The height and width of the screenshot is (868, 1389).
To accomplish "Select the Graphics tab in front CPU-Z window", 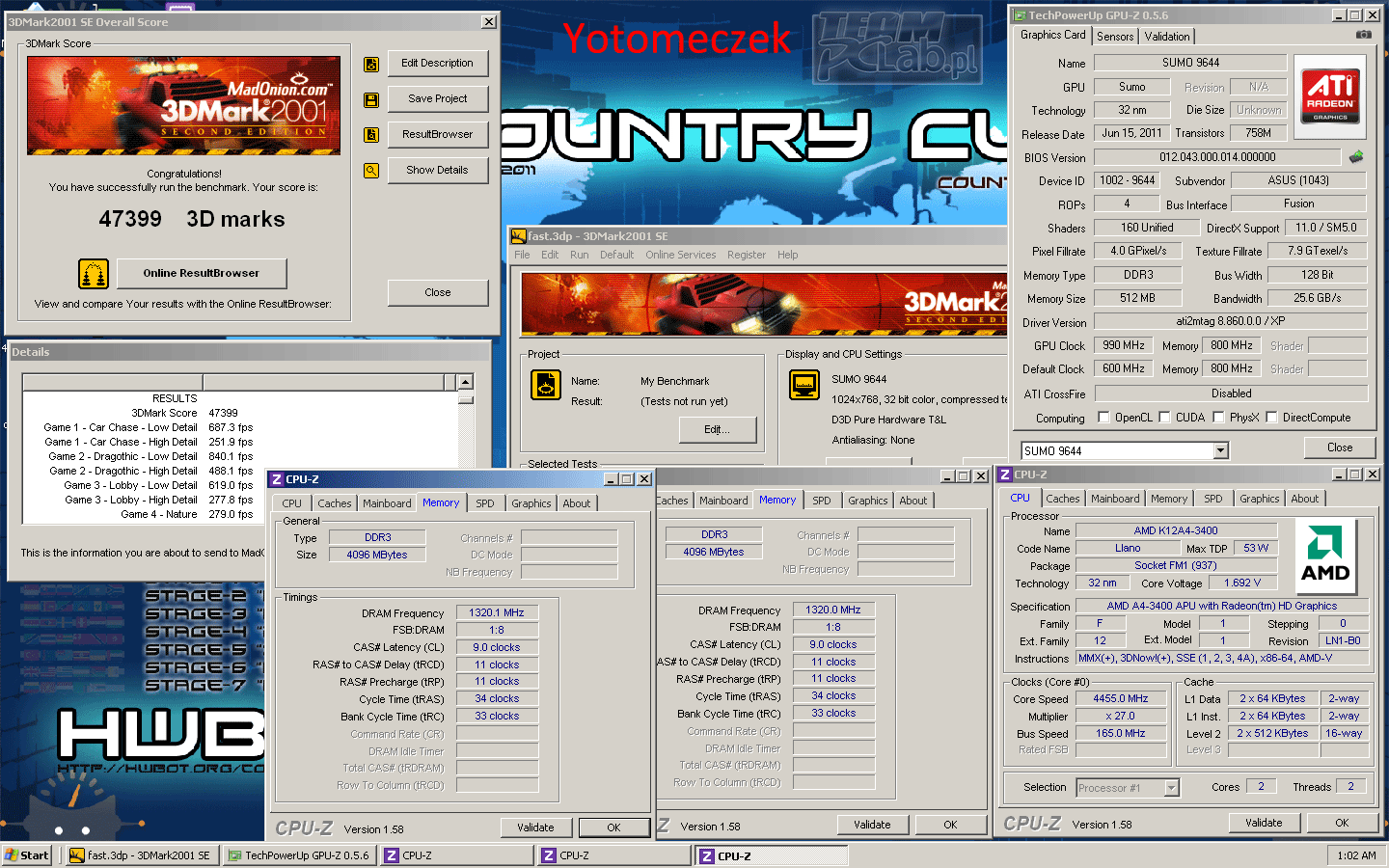I will [x=531, y=503].
